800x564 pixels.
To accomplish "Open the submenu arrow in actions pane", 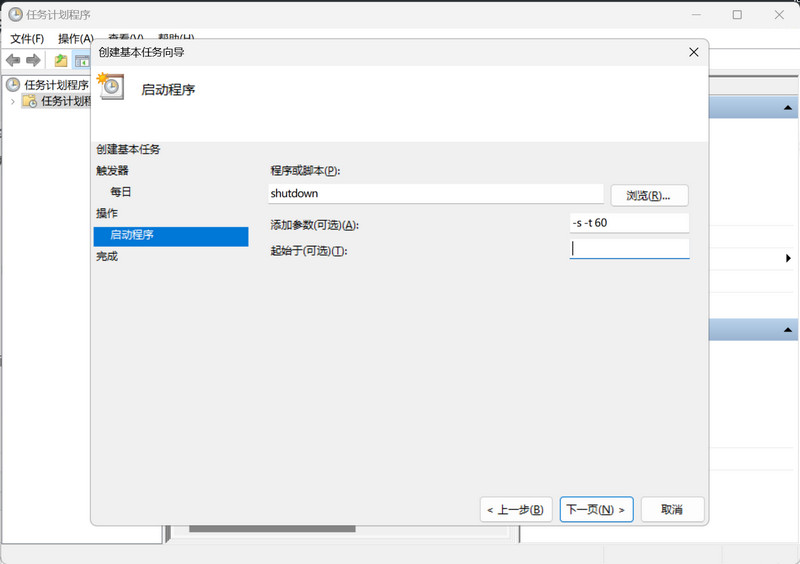I will click(789, 258).
